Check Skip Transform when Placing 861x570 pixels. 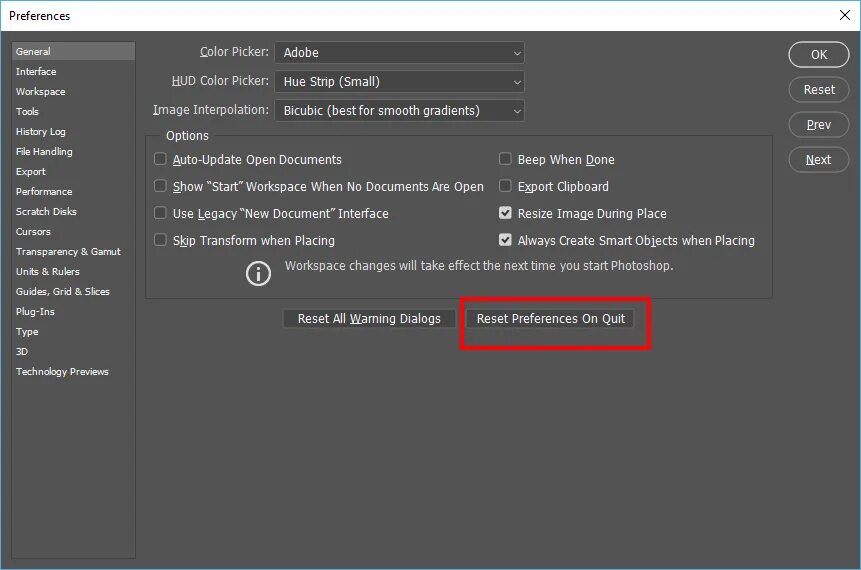click(x=160, y=240)
